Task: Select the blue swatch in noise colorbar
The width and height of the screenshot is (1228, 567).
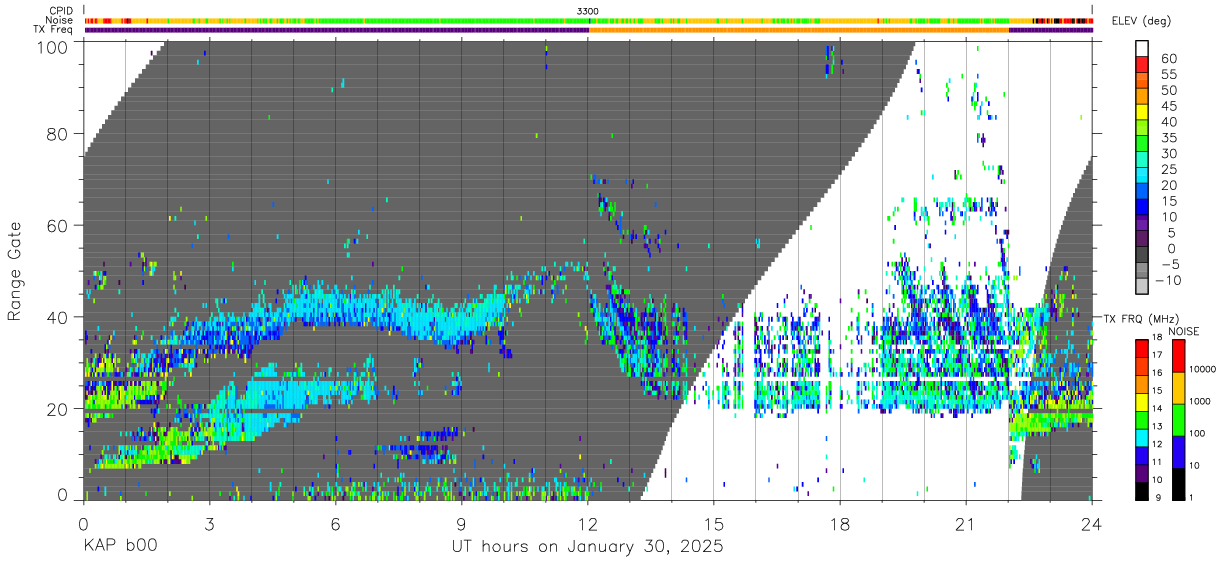Action: pyautogui.click(x=1178, y=451)
